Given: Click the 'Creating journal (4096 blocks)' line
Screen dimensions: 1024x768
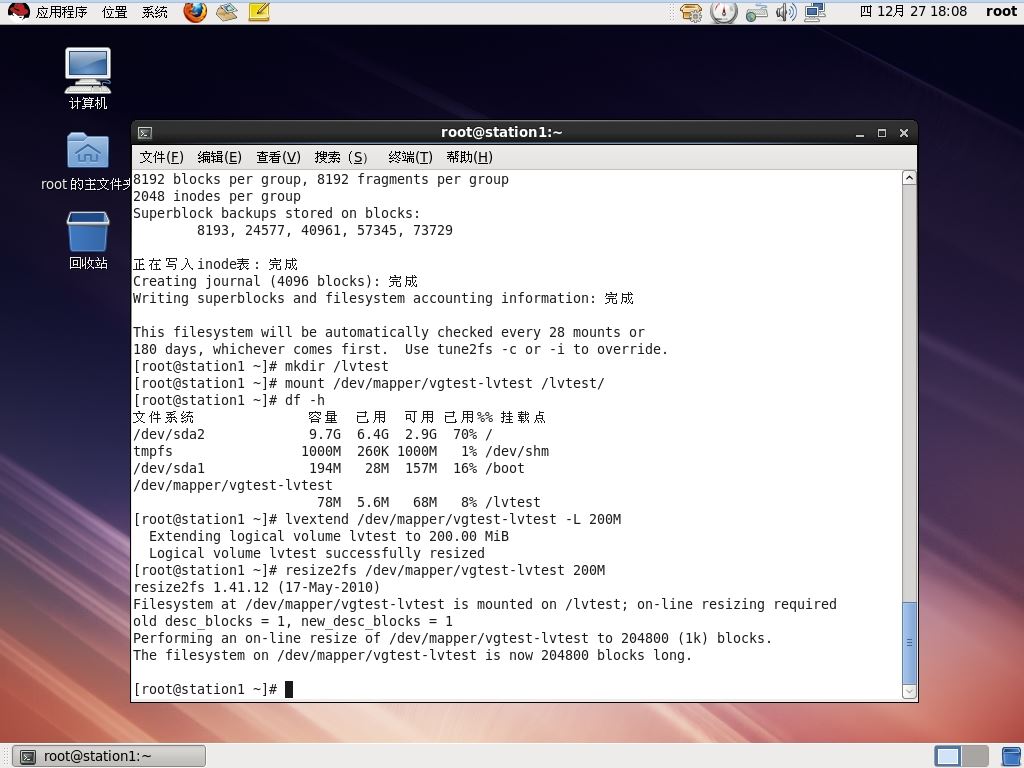Looking at the screenshot, I should [x=275, y=281].
